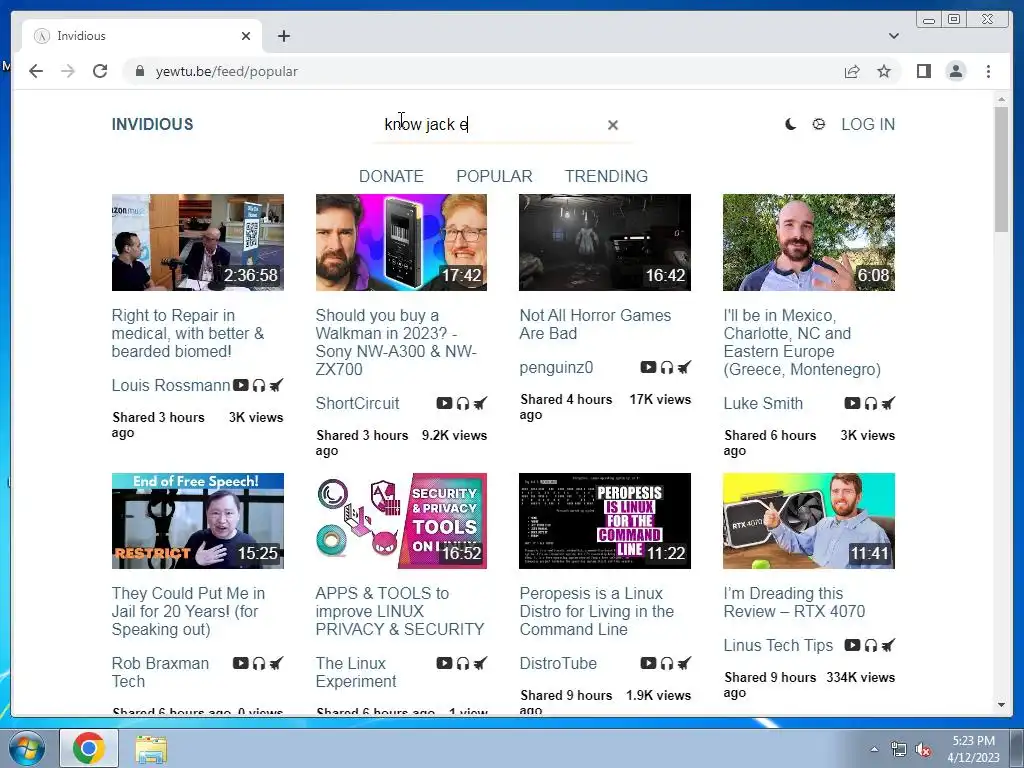Bookmark this page star icon
The height and width of the screenshot is (768, 1024).
click(x=884, y=71)
